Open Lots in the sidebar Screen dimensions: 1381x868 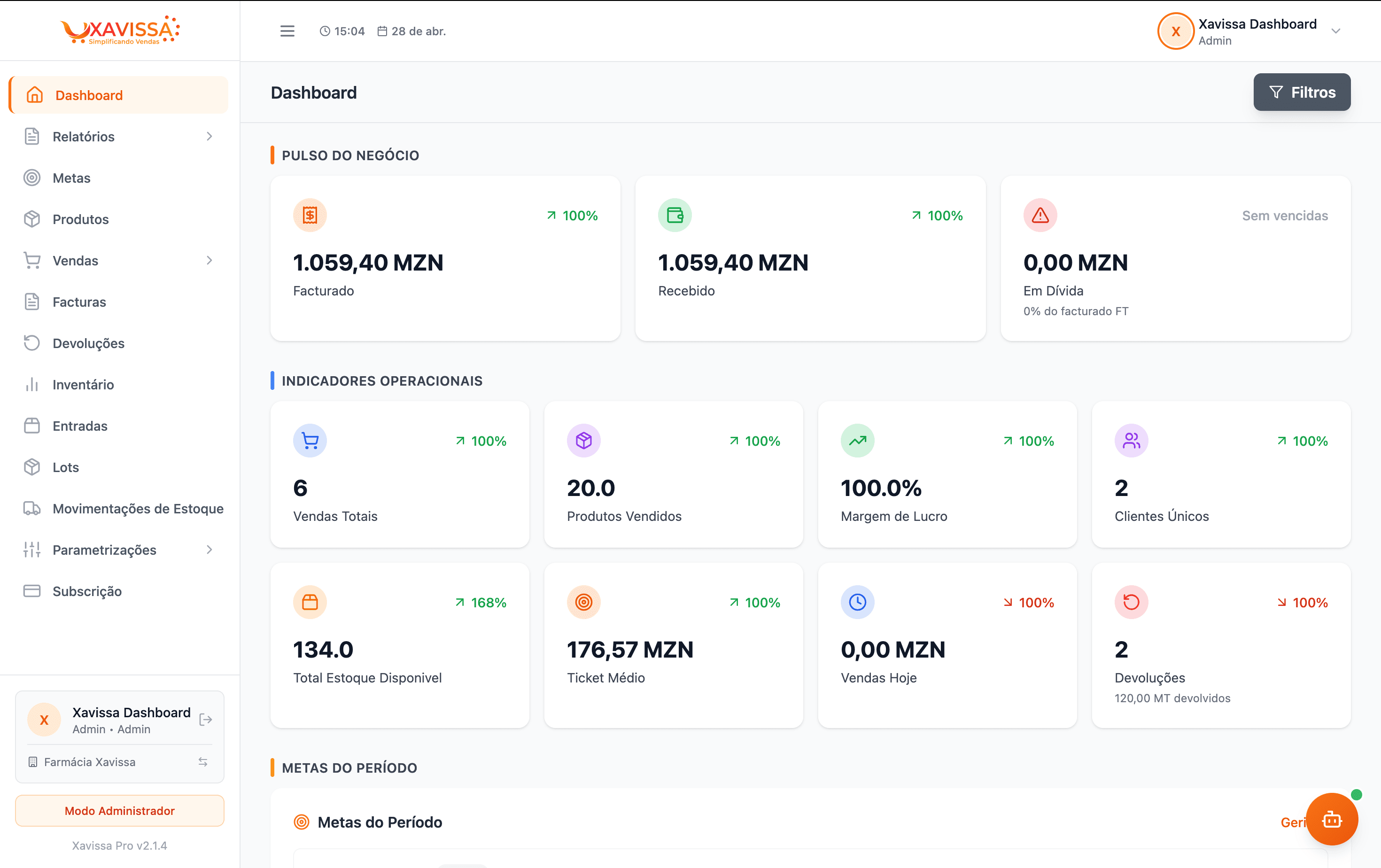(x=119, y=467)
